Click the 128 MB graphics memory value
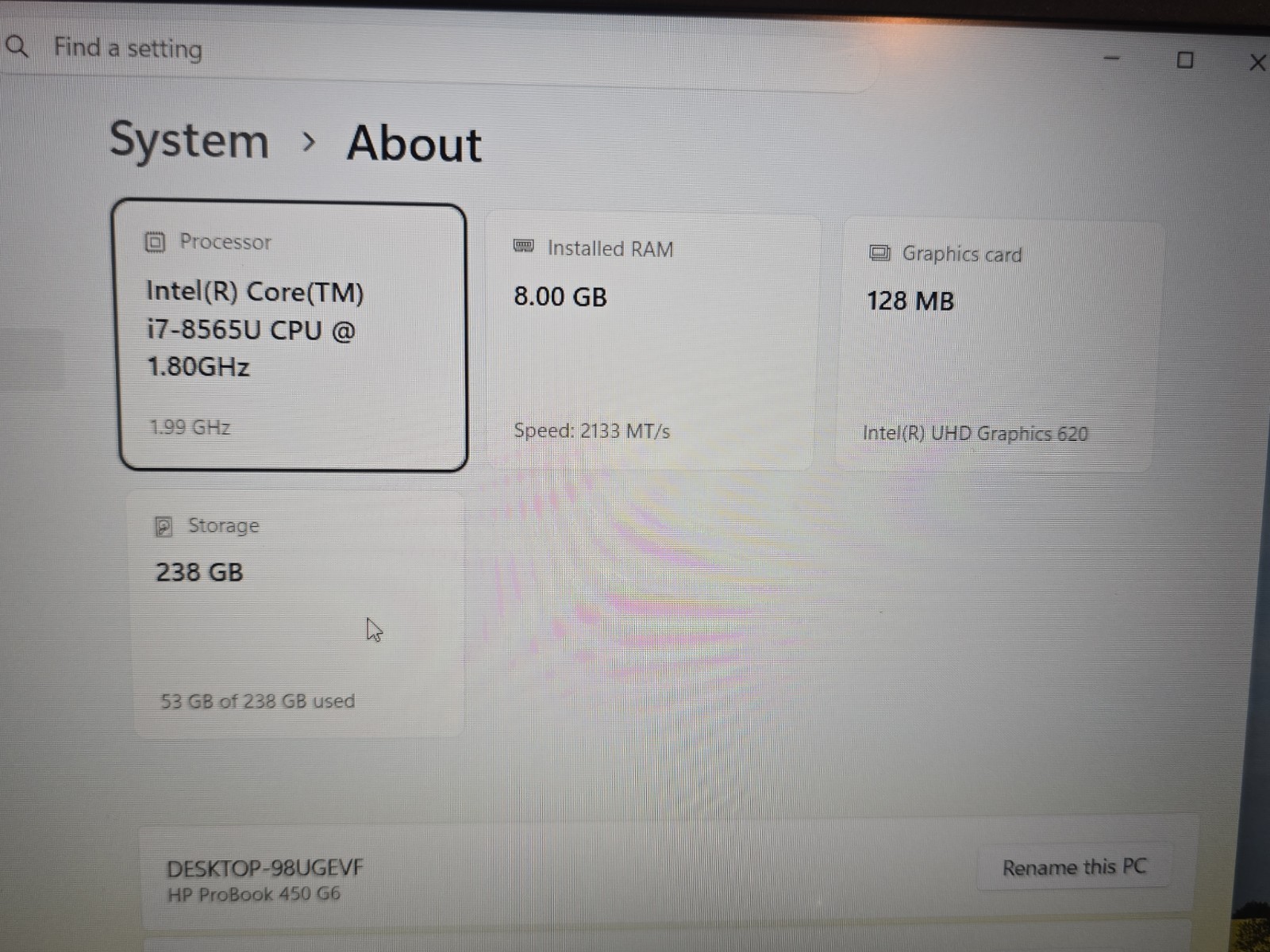Viewport: 1270px width, 952px height. point(910,301)
